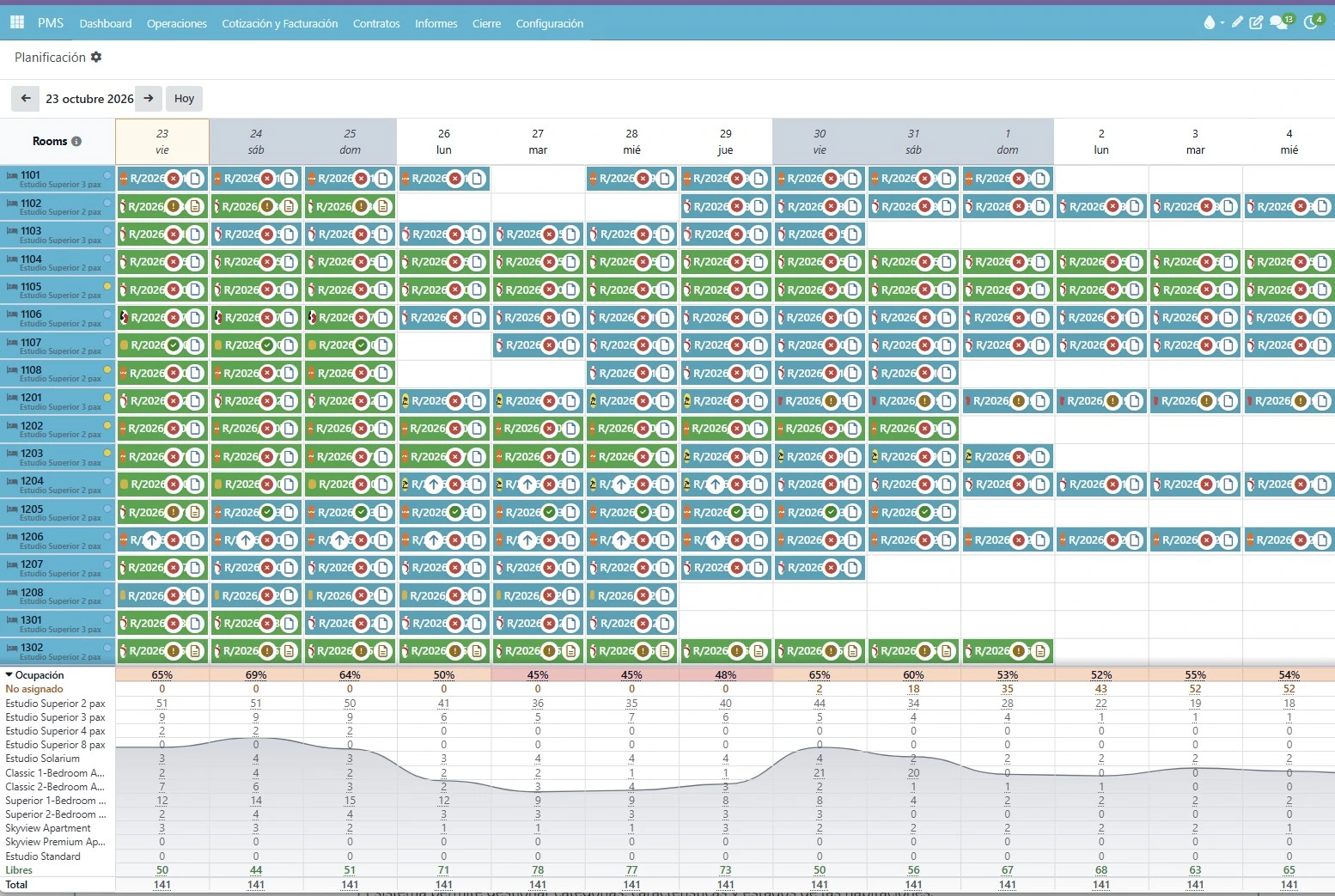1335x896 pixels.
Task: Click the water drop icon in top bar
Action: tap(1210, 22)
